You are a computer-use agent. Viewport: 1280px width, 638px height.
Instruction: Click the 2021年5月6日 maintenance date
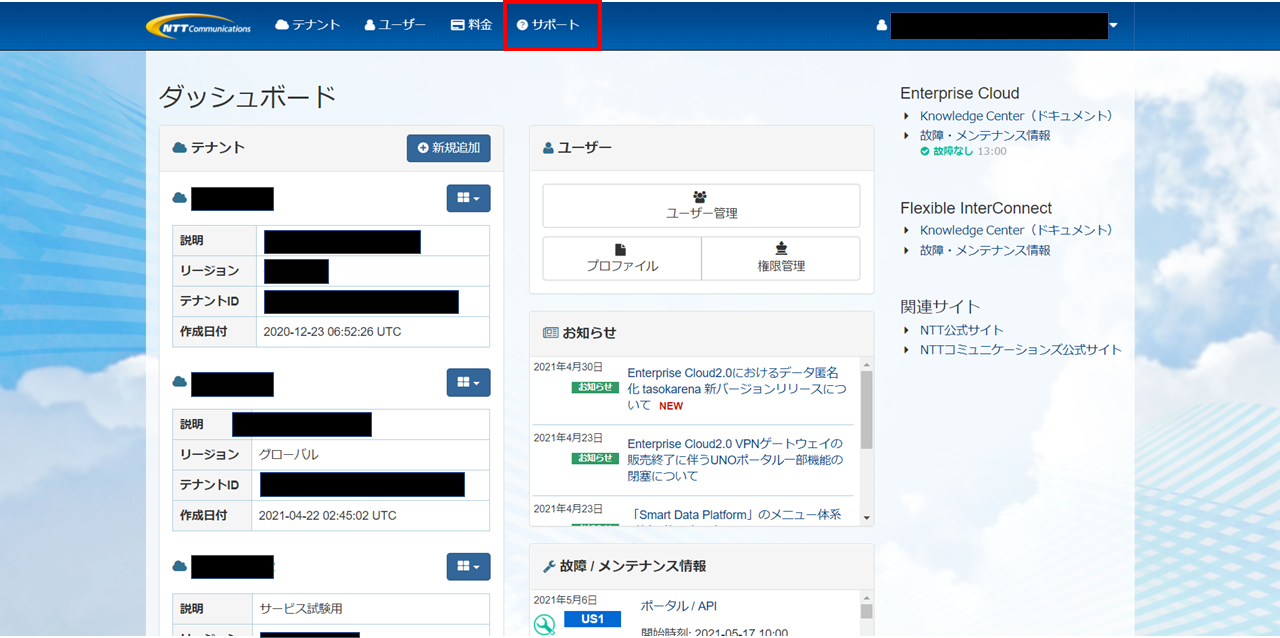pyautogui.click(x=565, y=600)
